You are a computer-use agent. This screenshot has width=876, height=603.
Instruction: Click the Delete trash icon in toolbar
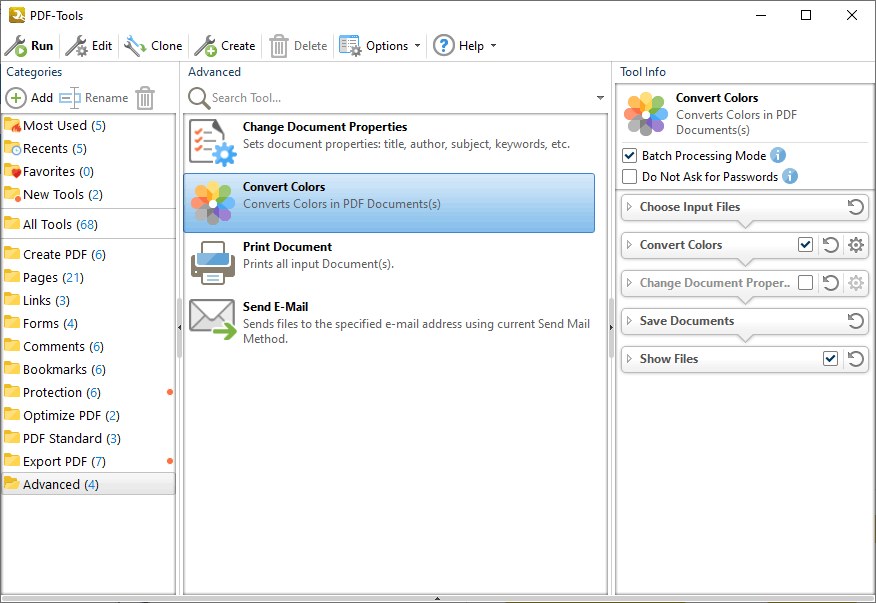point(278,46)
